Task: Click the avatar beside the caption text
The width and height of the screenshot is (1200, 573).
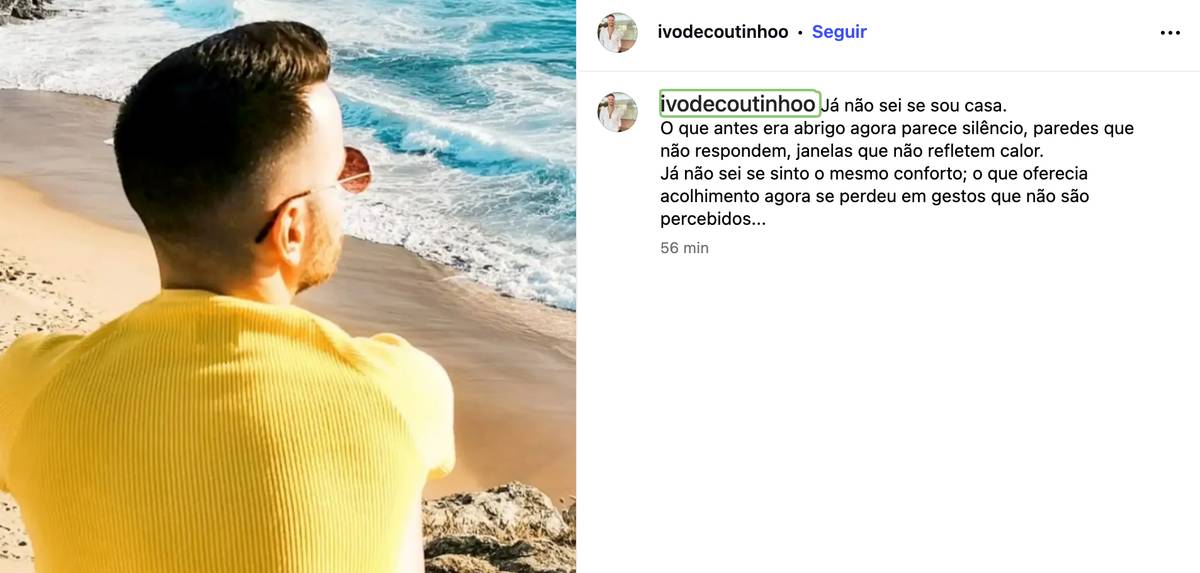Action: point(617,112)
